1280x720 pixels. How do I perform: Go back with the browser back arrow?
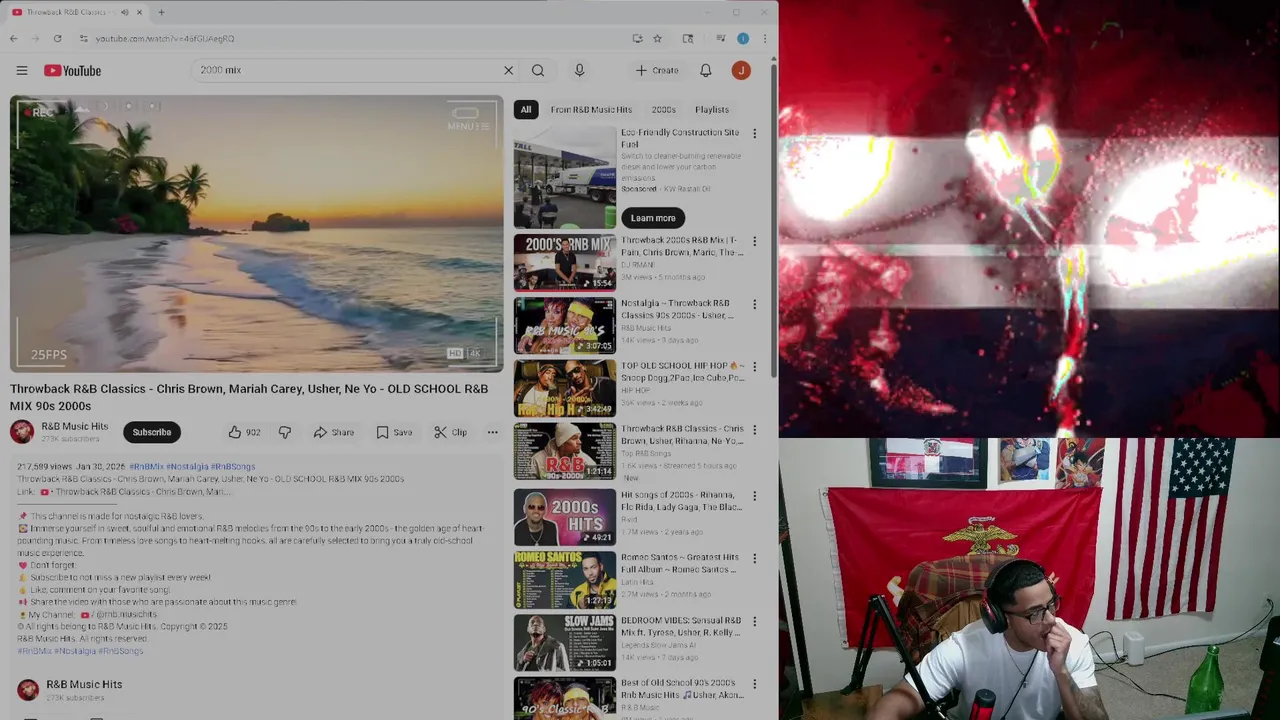14,38
